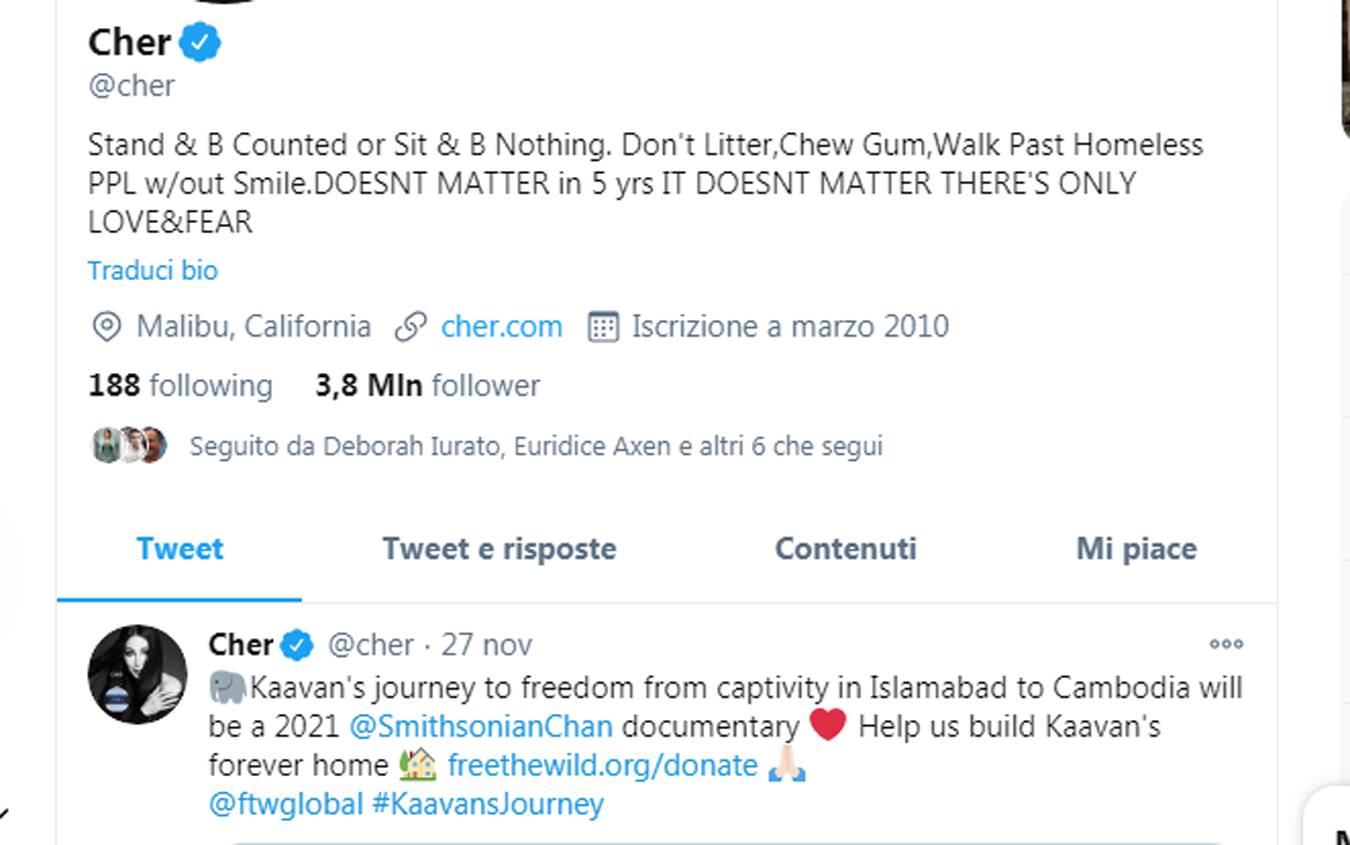Open the three-dot more menu on tweet
Image resolution: width=1350 pixels, height=845 pixels.
[x=1226, y=644]
